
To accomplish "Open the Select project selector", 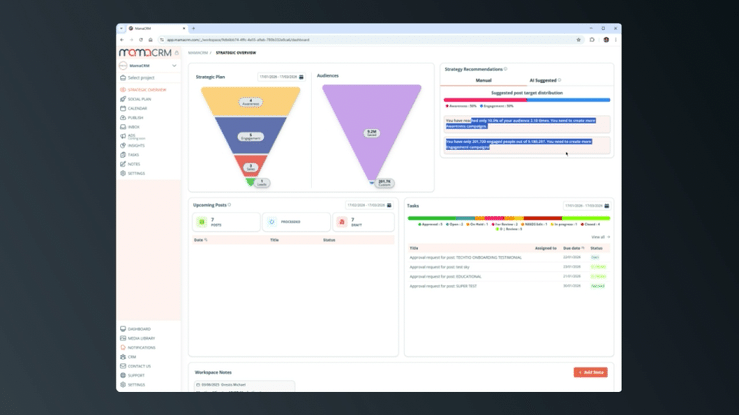I will click(141, 78).
